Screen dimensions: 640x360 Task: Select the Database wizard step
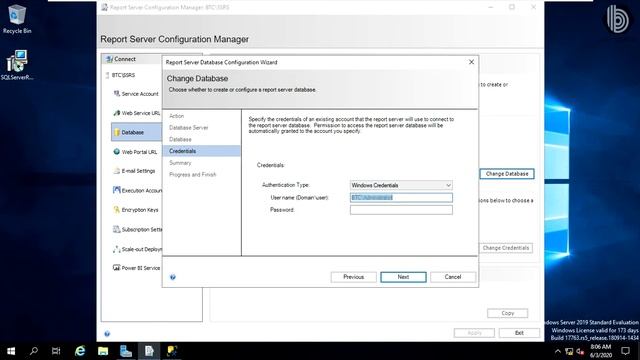[180, 140]
